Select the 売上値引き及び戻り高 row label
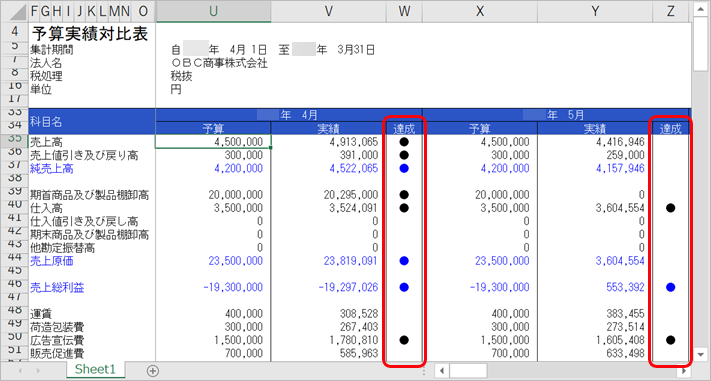The image size is (711, 381). click(x=84, y=156)
